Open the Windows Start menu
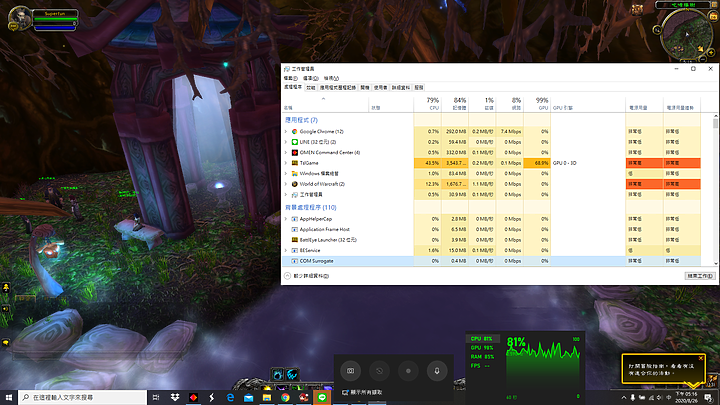The width and height of the screenshot is (720, 405). [x=9, y=397]
